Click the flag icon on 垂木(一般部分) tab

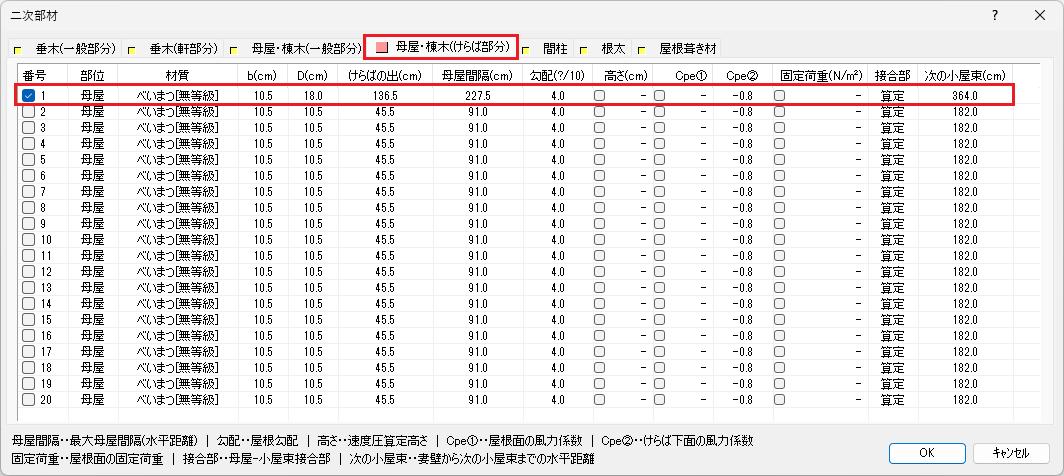pos(17,48)
